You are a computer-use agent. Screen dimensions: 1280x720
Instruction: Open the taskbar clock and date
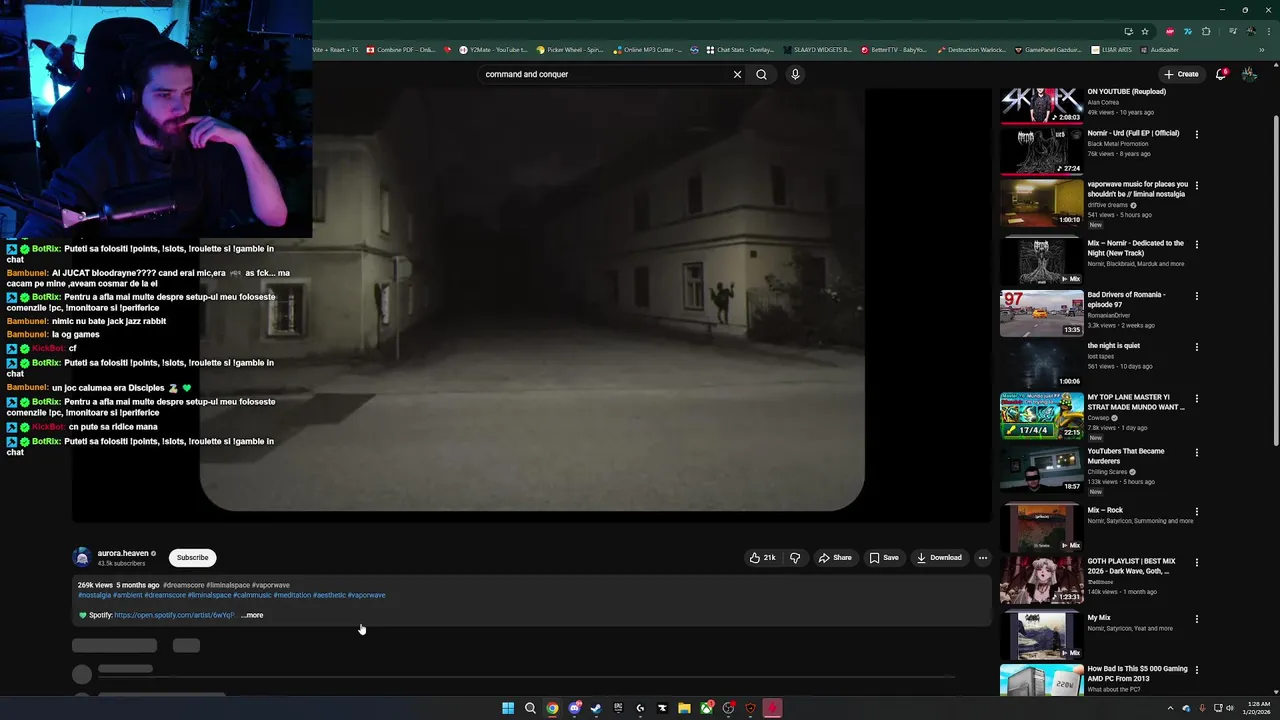pos(1256,708)
